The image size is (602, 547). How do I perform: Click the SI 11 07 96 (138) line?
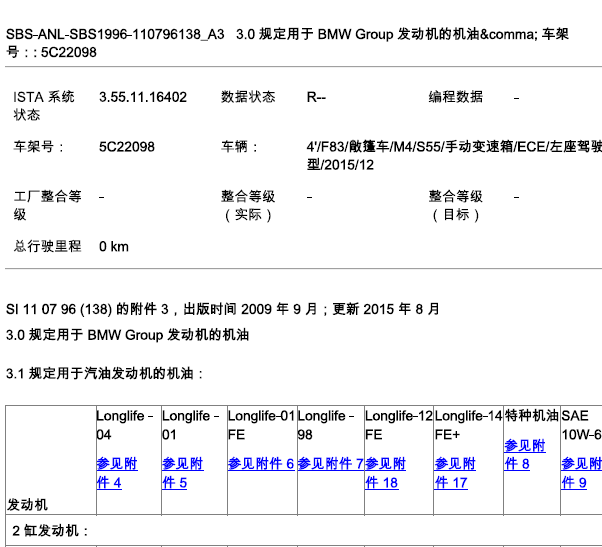(223, 309)
